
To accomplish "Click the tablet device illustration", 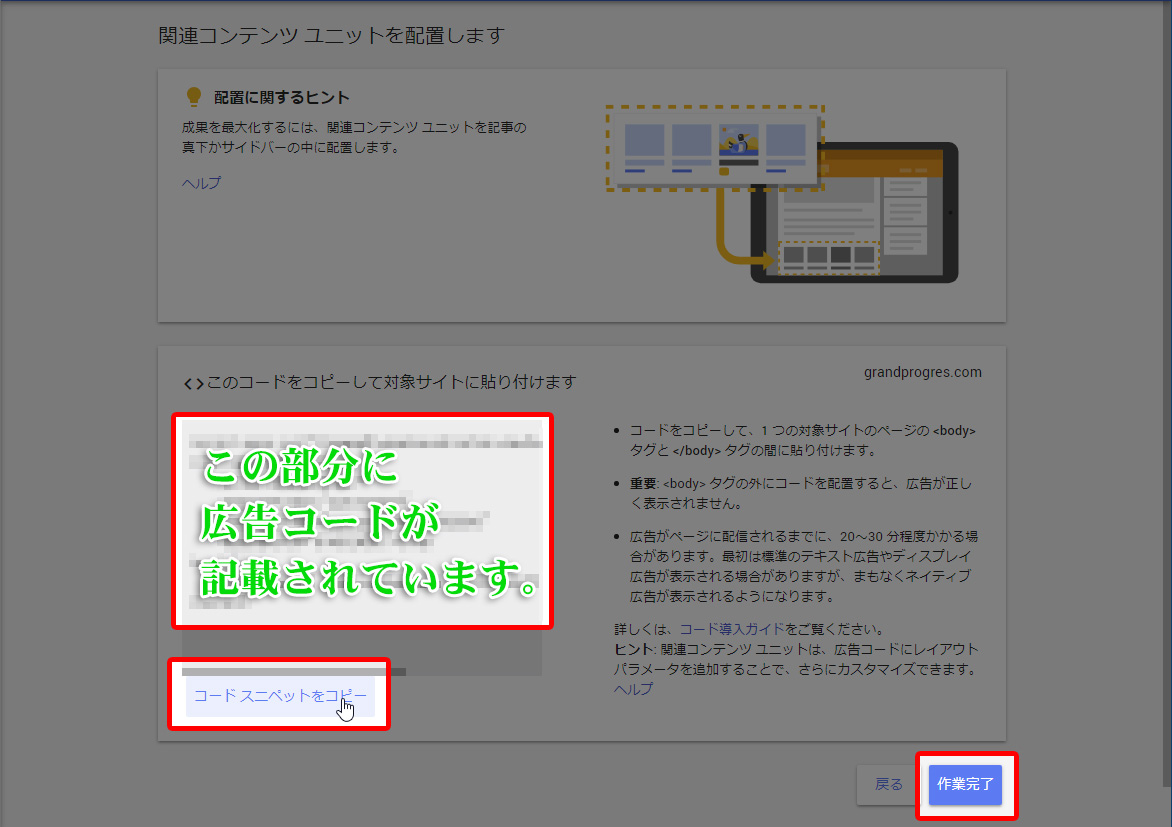I will (x=855, y=212).
